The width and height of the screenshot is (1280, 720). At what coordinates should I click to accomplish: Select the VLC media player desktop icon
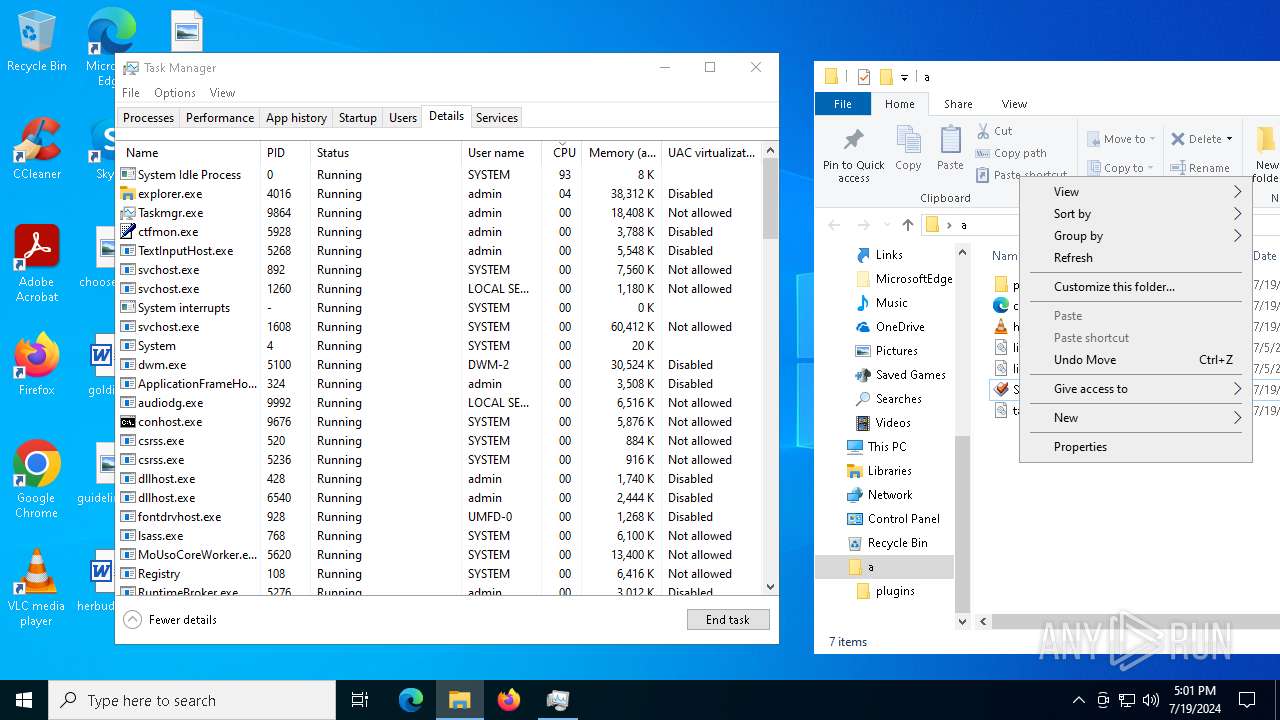click(x=36, y=588)
